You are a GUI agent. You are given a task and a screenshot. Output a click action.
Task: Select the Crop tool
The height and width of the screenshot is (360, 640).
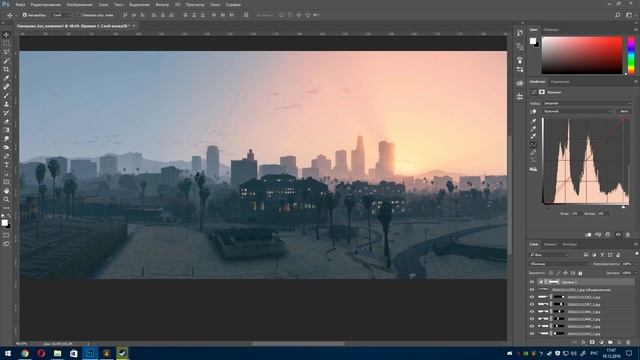(6, 69)
